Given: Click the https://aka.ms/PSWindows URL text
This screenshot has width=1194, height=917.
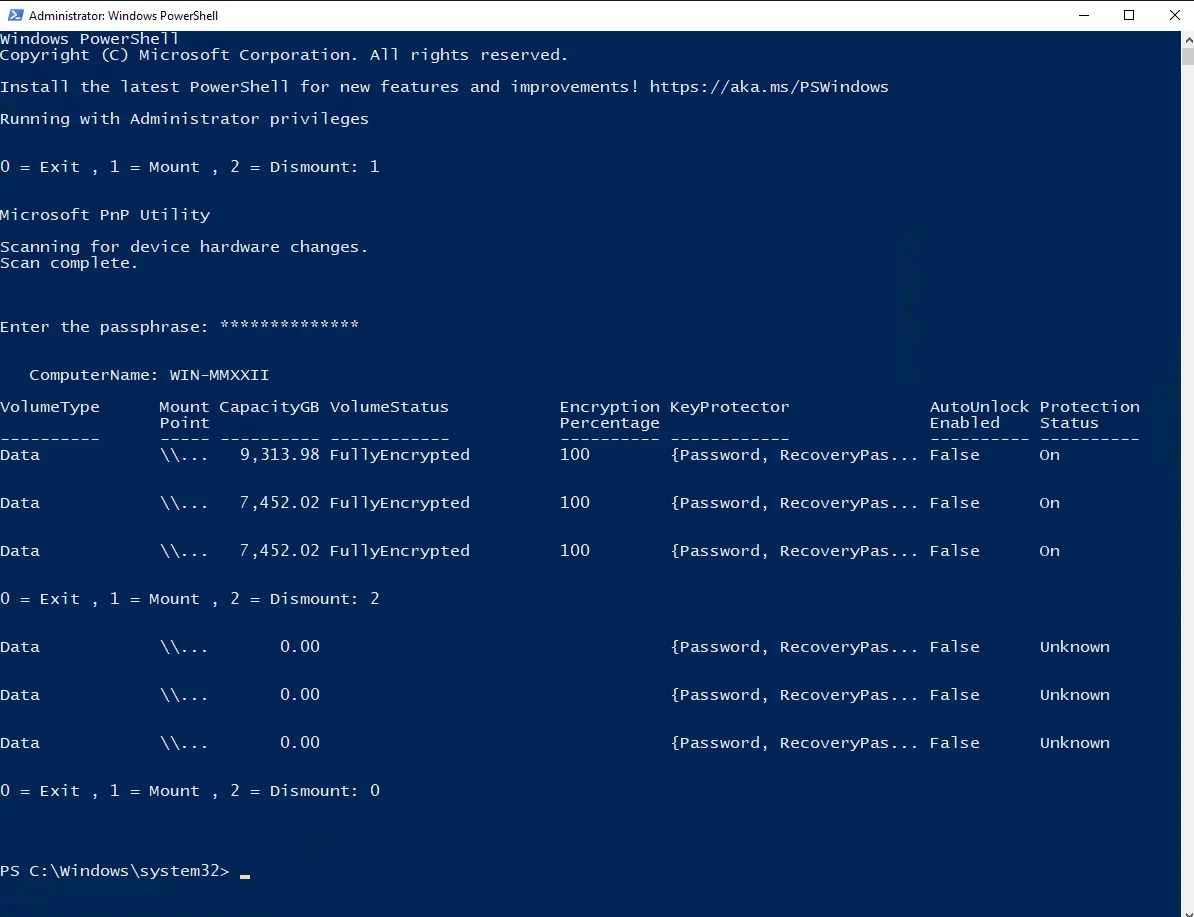Looking at the screenshot, I should click(x=768, y=87).
